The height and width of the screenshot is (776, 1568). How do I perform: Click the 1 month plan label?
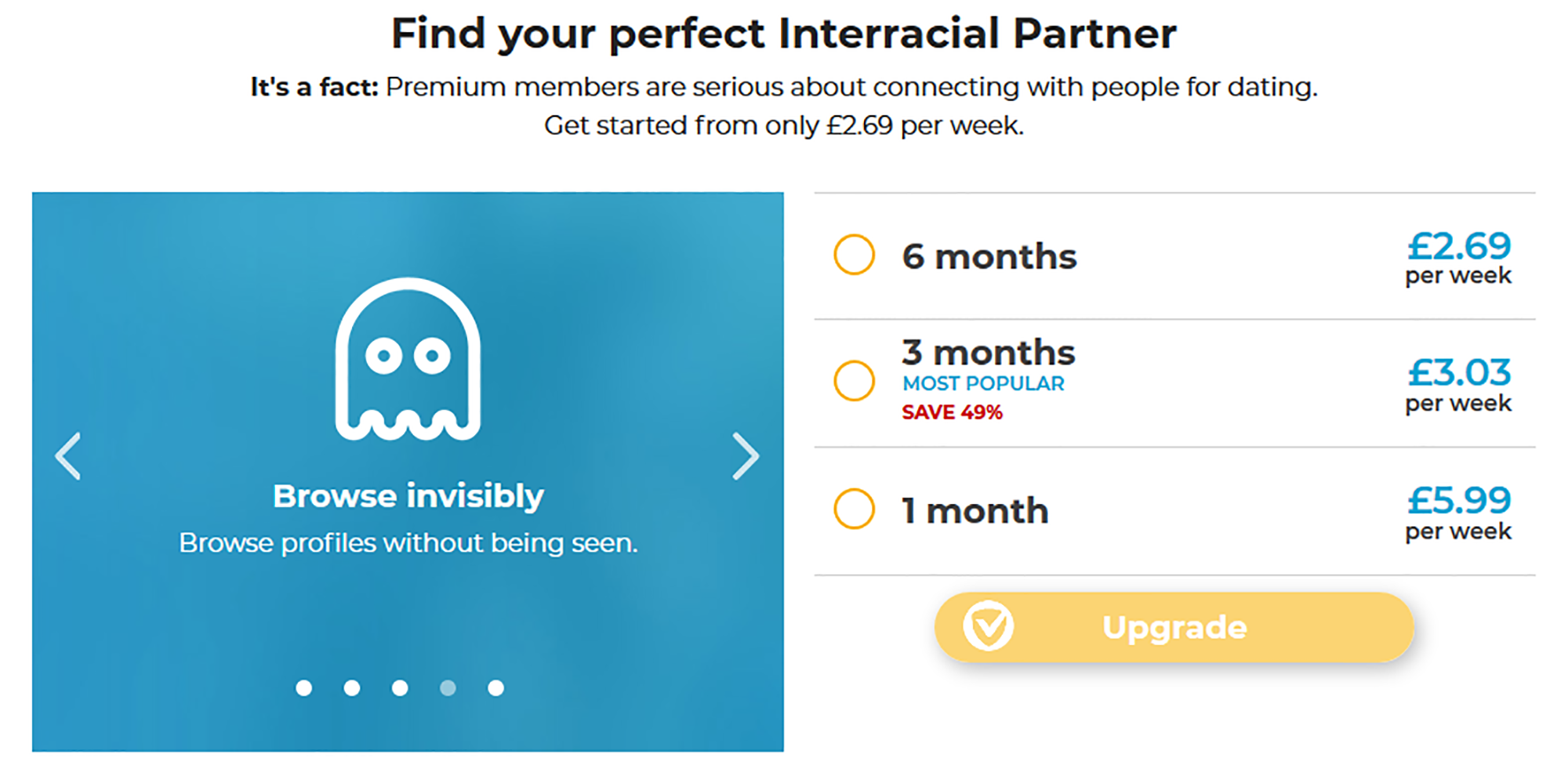(975, 510)
